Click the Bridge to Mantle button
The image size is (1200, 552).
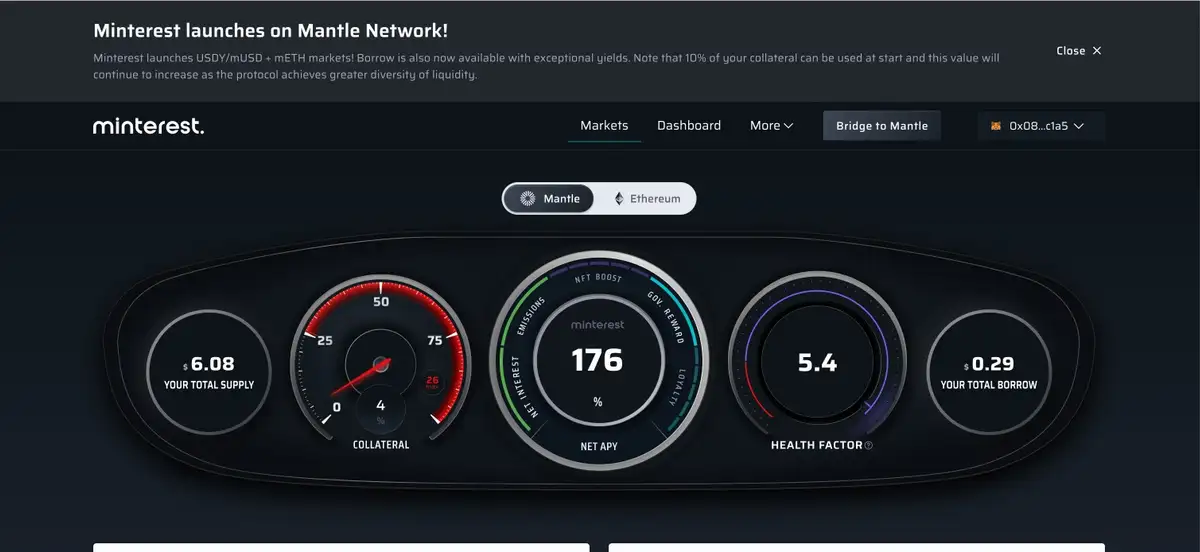(x=882, y=126)
